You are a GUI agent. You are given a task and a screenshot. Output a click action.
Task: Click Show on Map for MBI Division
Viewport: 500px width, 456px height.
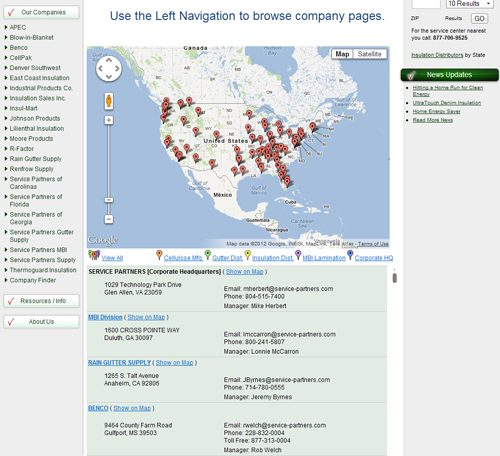[x=146, y=317]
